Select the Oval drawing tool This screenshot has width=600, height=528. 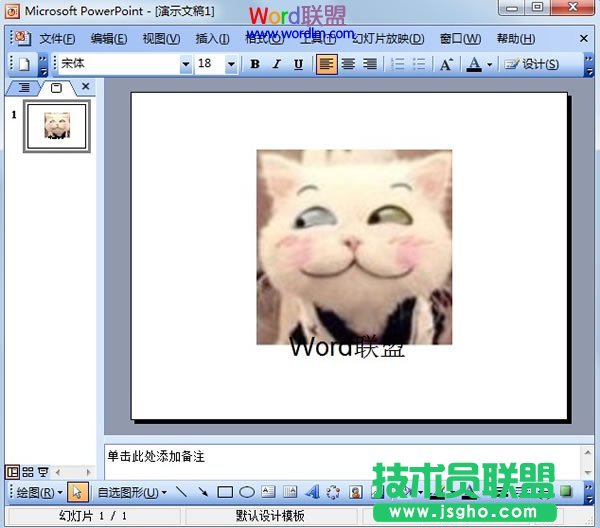click(x=247, y=492)
